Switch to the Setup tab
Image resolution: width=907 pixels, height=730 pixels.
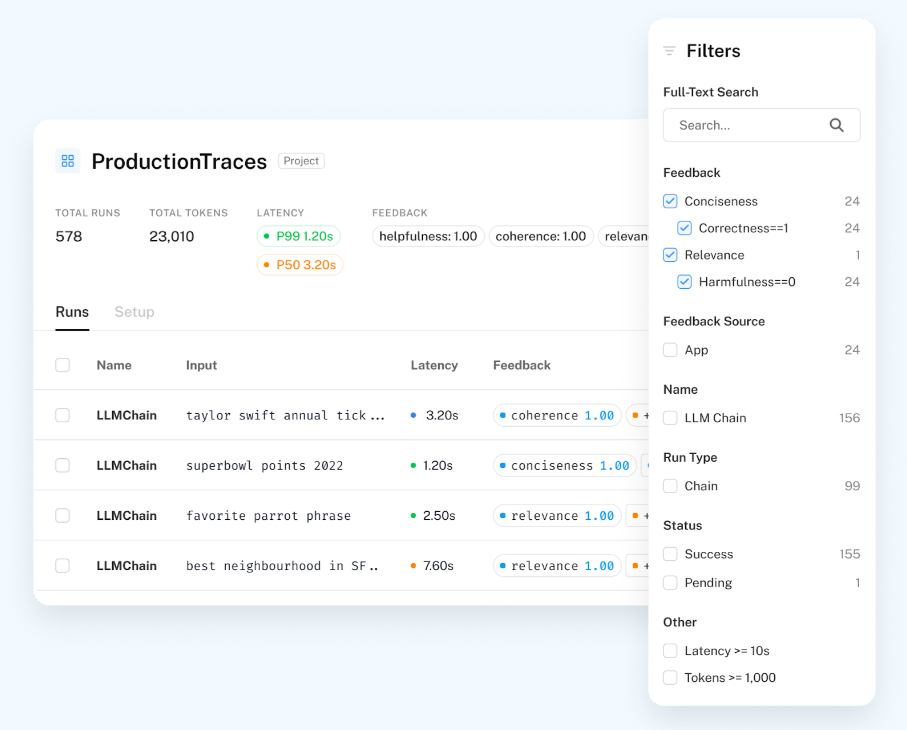pos(134,312)
